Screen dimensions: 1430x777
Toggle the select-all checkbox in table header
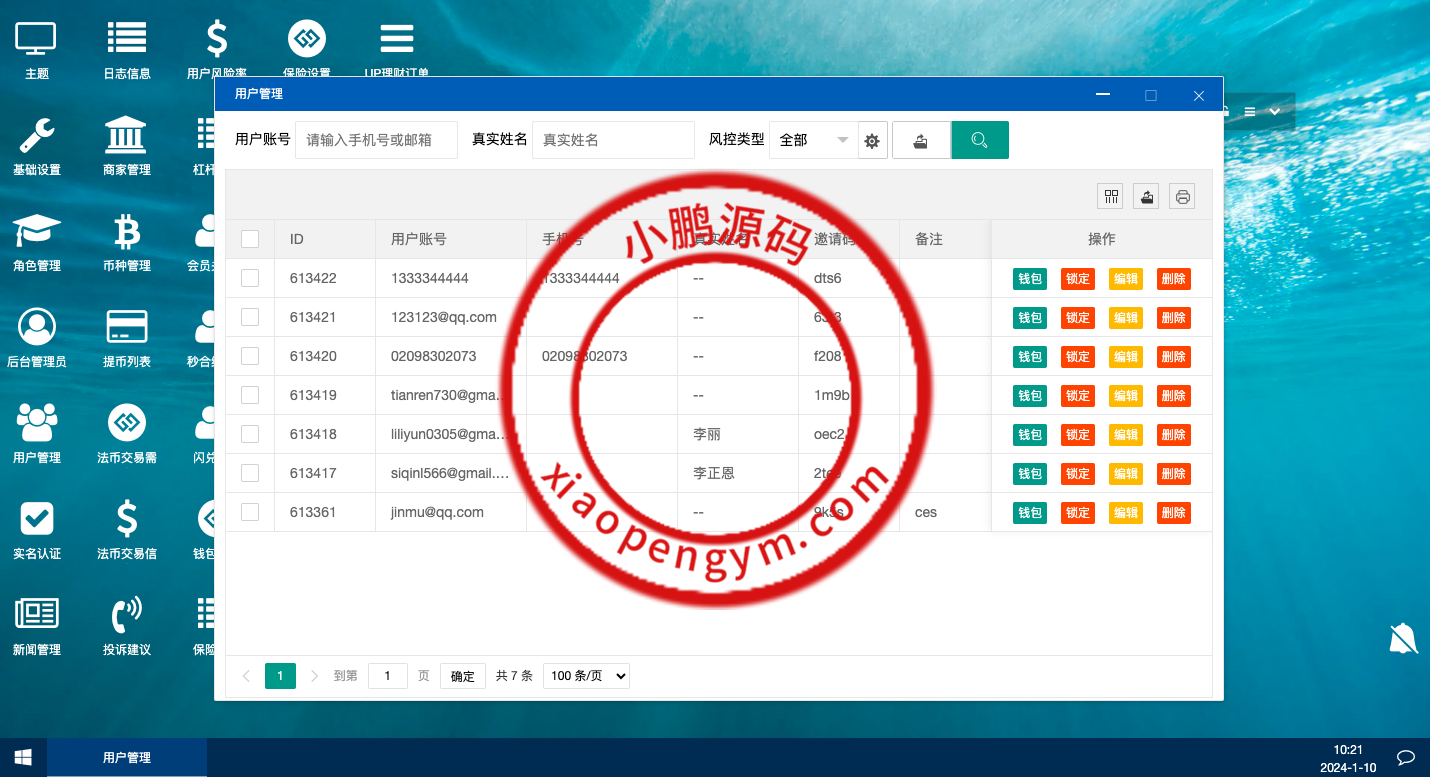(250, 239)
